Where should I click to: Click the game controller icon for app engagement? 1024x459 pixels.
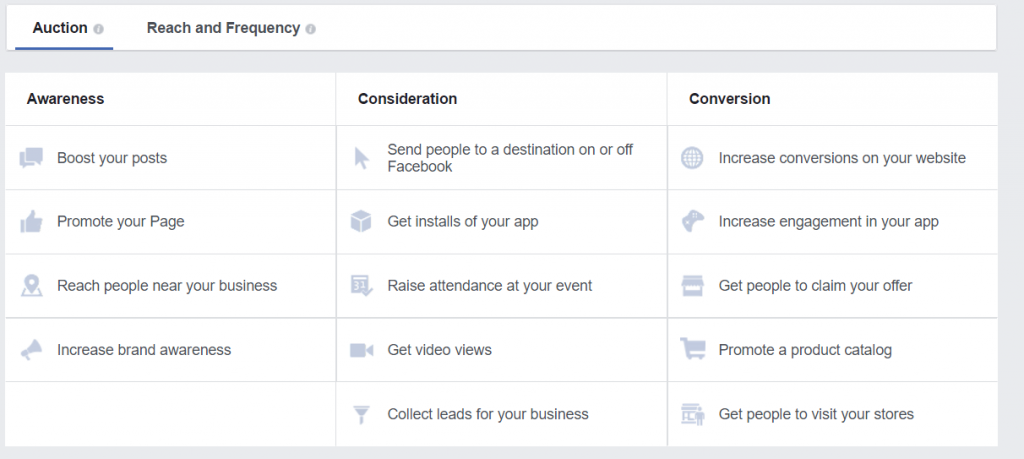[x=692, y=222]
